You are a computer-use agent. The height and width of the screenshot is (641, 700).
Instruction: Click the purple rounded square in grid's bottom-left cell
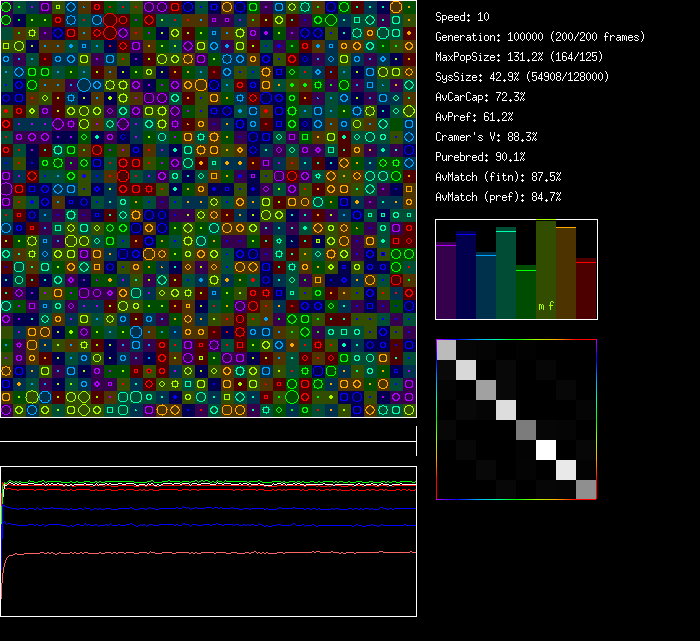click(x=7, y=410)
